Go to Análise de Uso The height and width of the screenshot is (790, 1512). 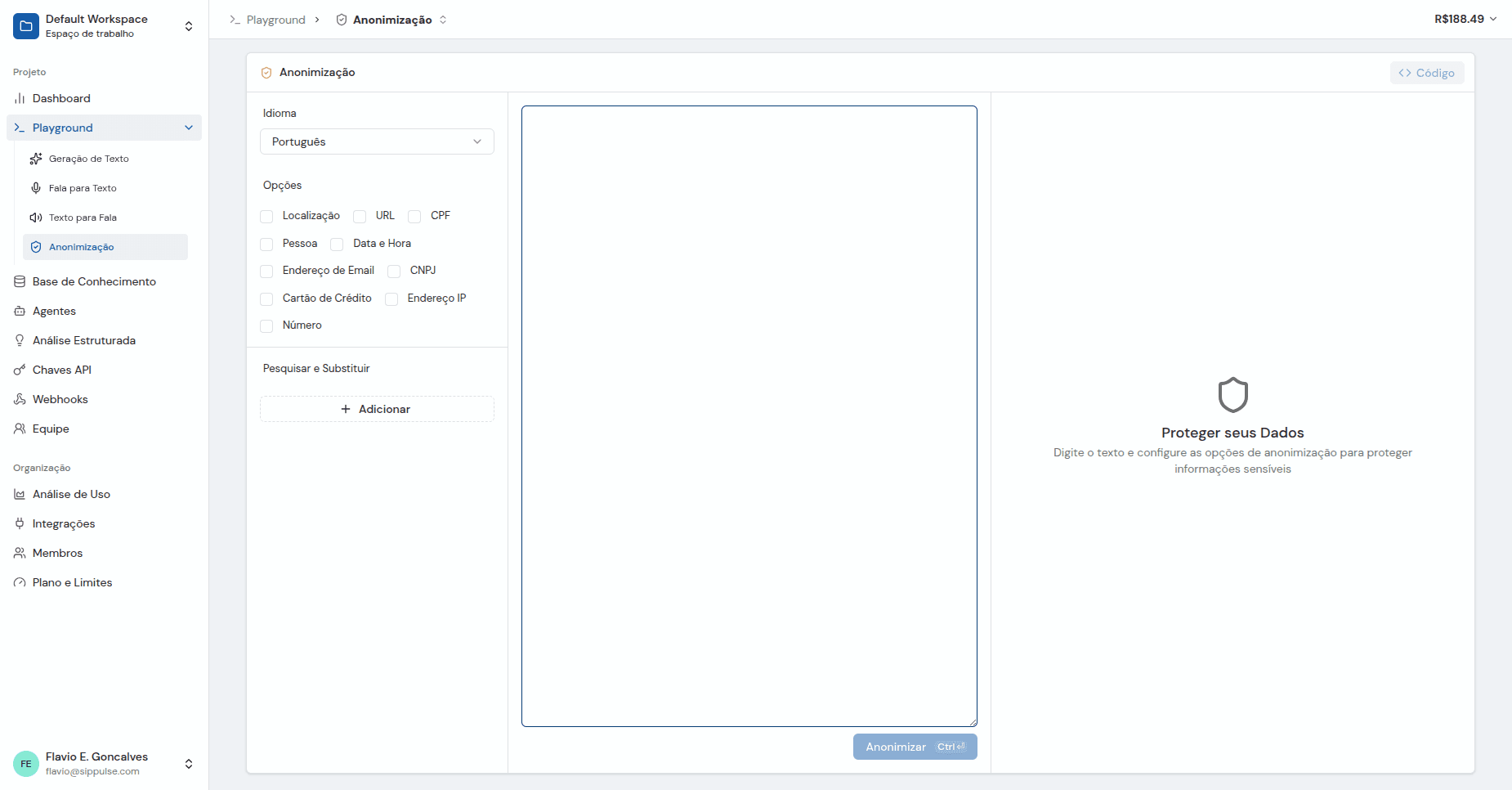pos(71,494)
